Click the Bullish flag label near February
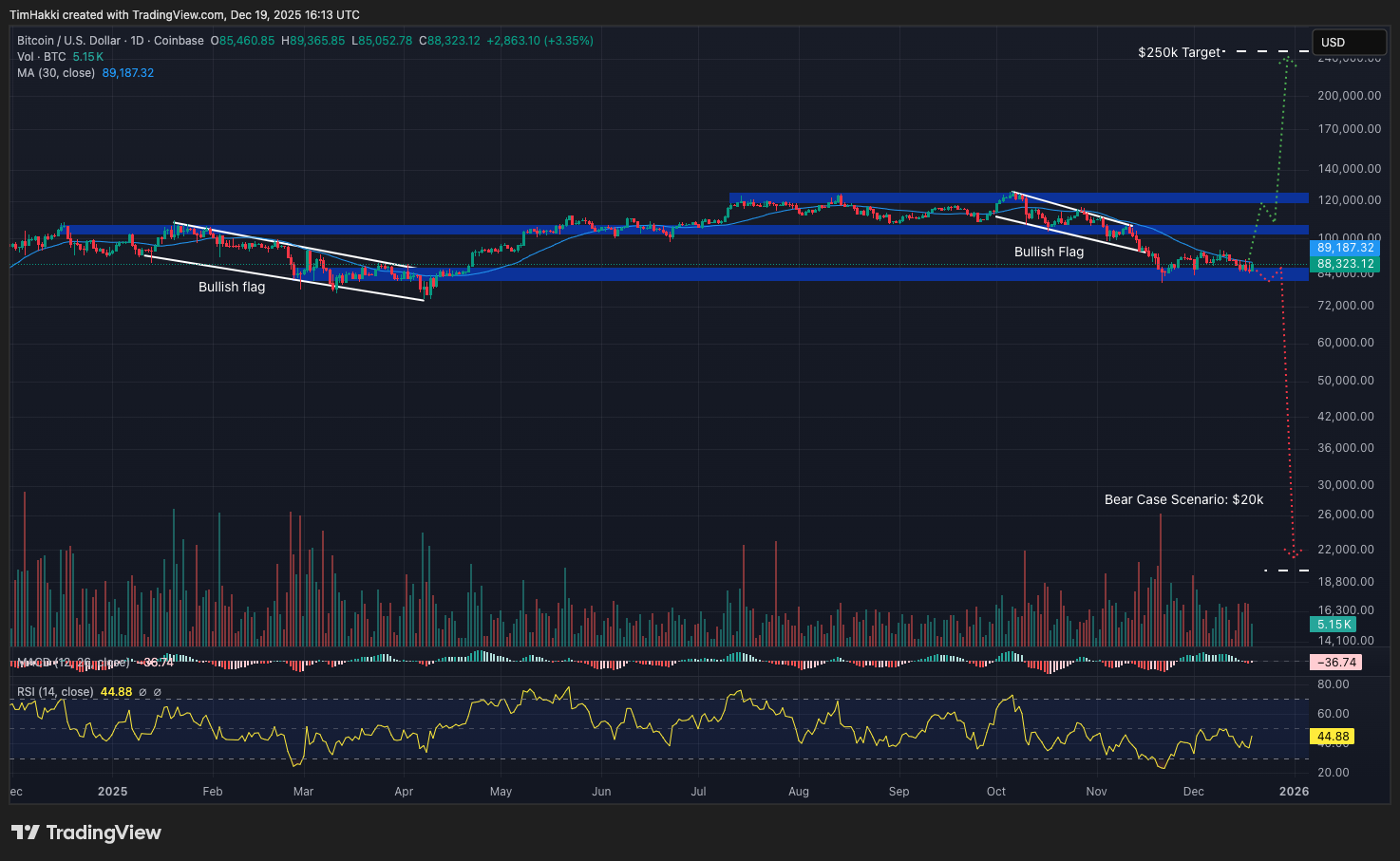1400x861 pixels. pyautogui.click(x=232, y=287)
